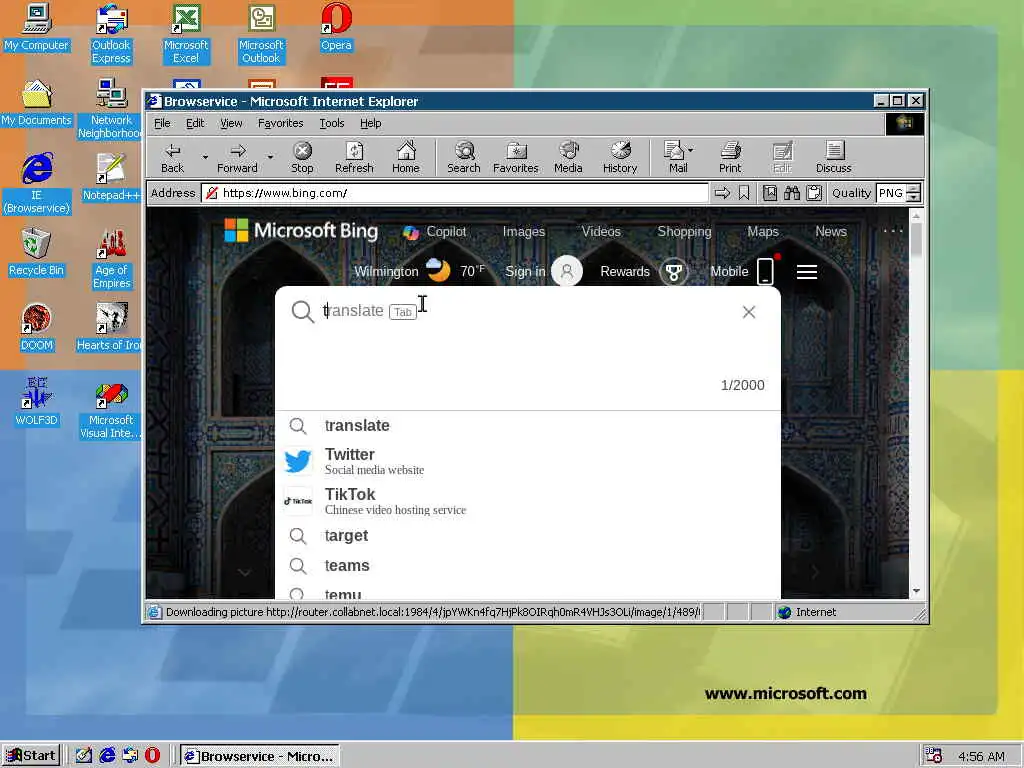Open Rewards trophy icon
This screenshot has height=768, width=1024.
(673, 272)
